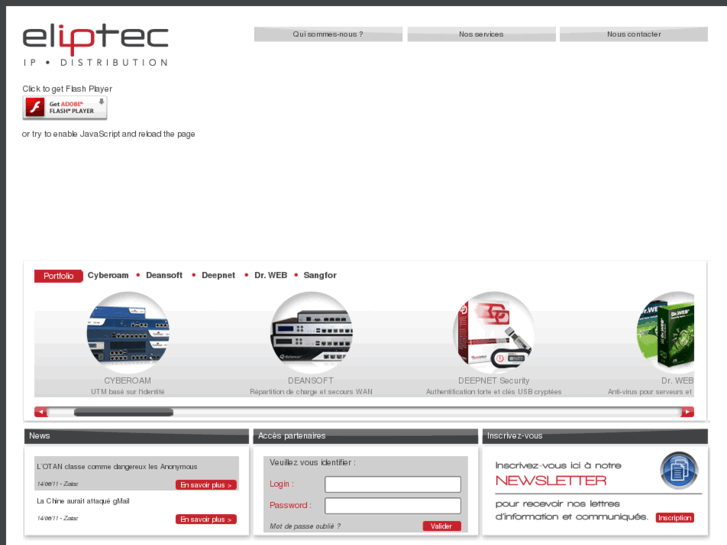Viewport: 727px width, 545px height.
Task: Click the News panel header
Action: [x=136, y=436]
